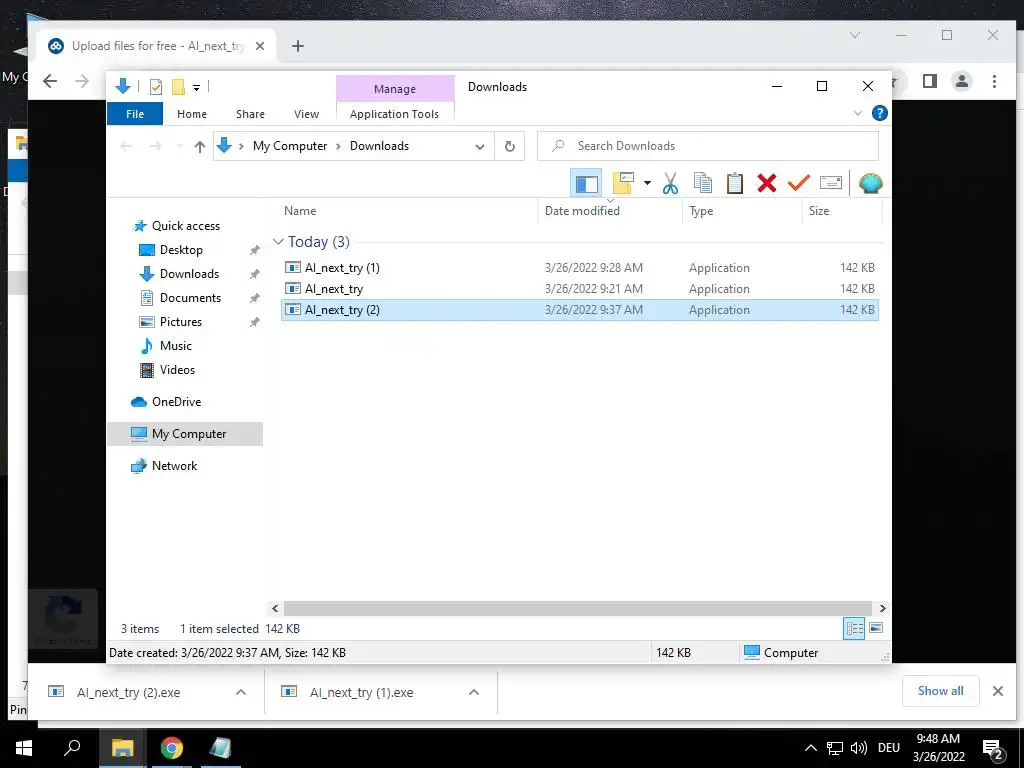Open Videos in the sidebar
This screenshot has width=1024, height=768.
(x=177, y=370)
